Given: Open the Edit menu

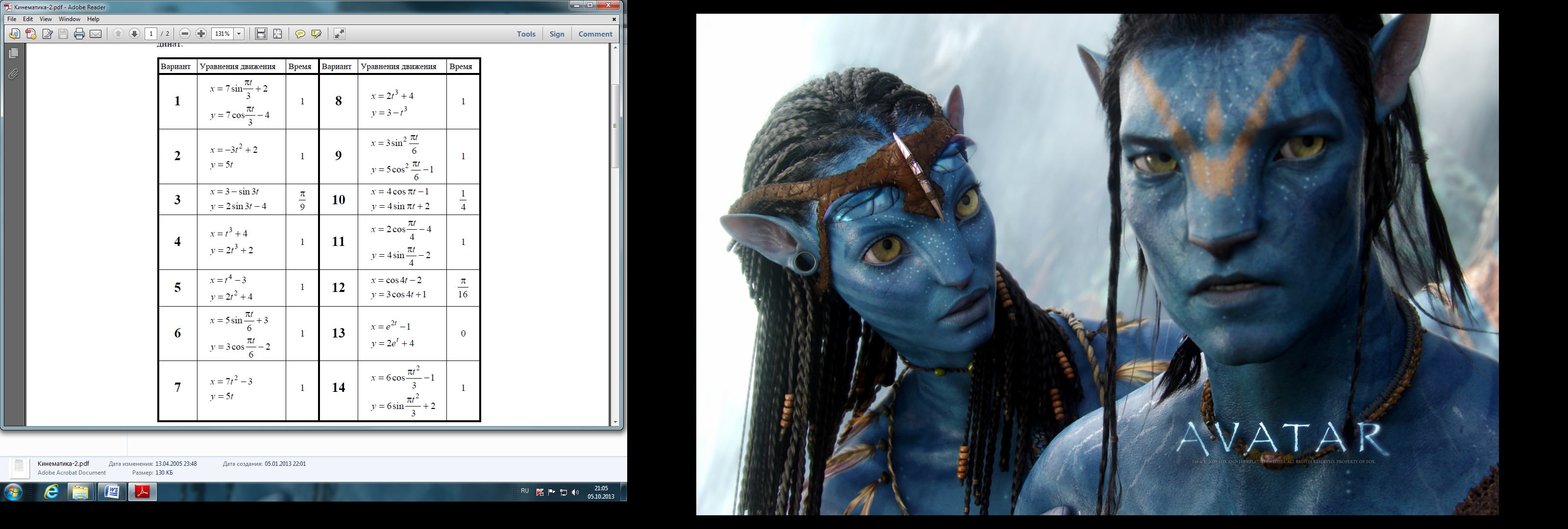Looking at the screenshot, I should 28,20.
